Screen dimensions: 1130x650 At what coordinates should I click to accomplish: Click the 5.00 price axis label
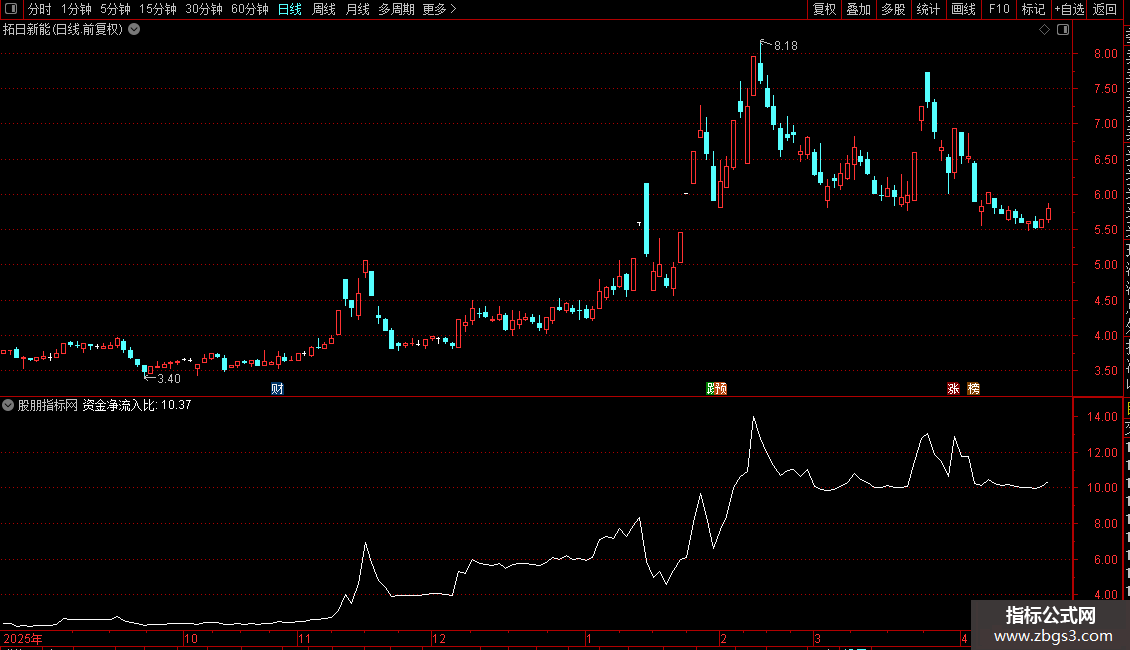coord(1105,264)
